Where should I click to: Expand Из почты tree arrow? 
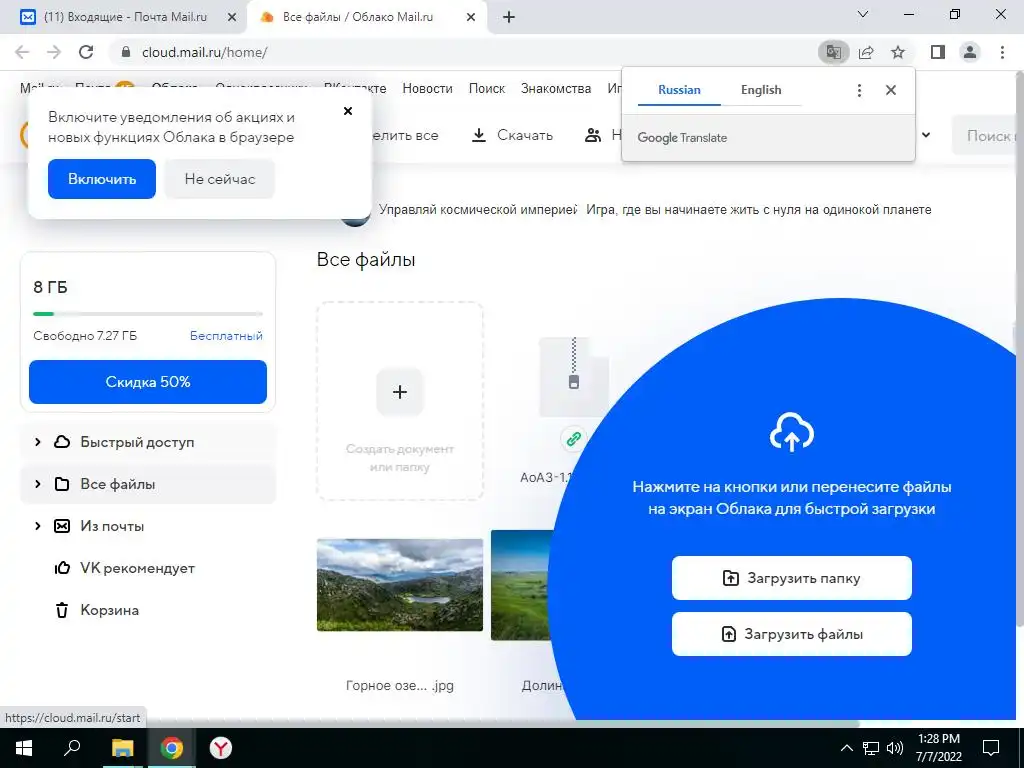pos(38,526)
